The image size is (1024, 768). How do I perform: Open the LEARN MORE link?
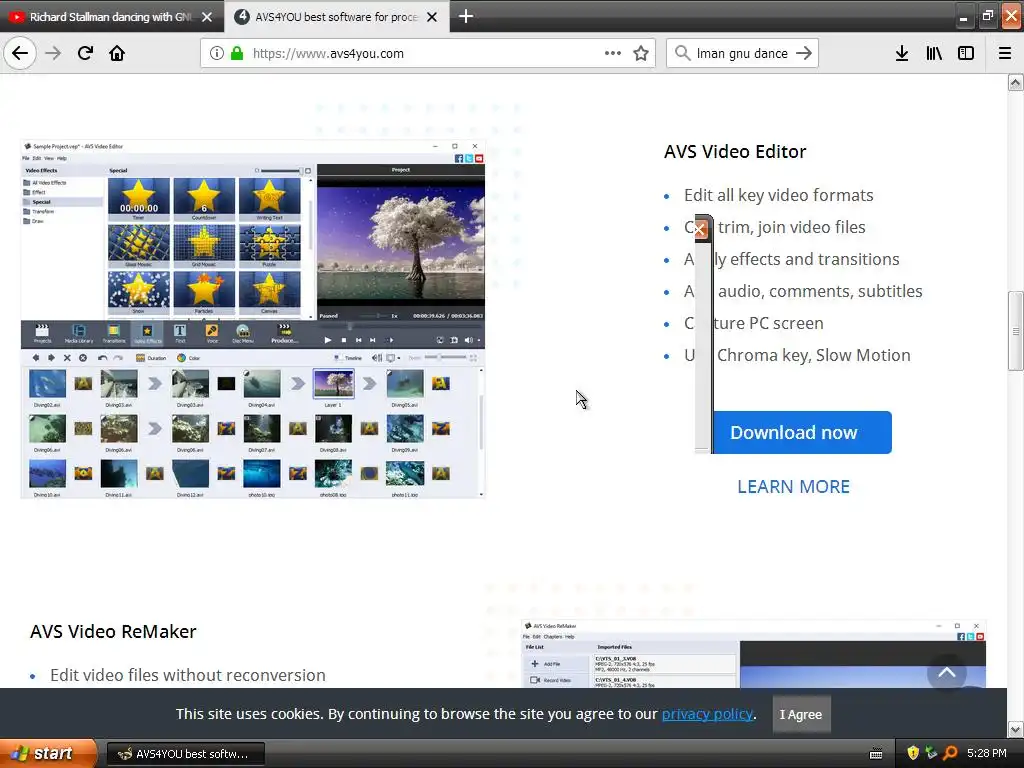point(793,487)
